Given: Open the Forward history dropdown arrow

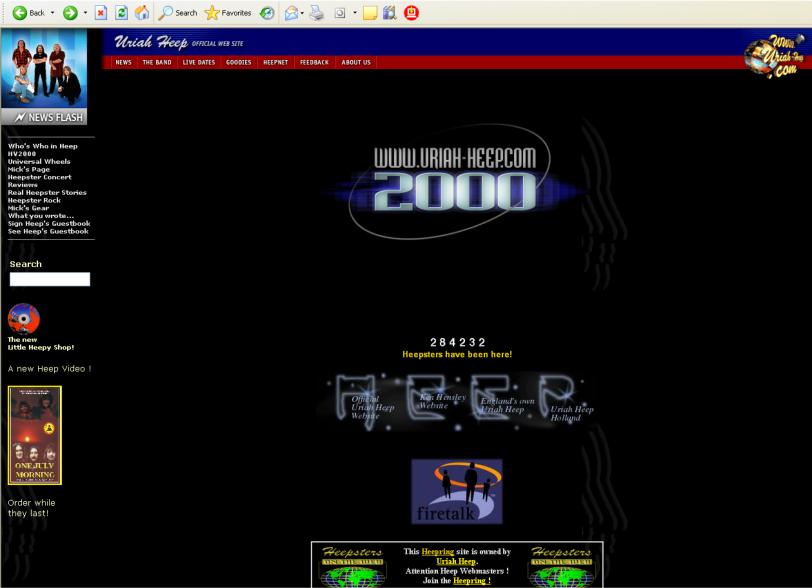Looking at the screenshot, I should (x=85, y=12).
